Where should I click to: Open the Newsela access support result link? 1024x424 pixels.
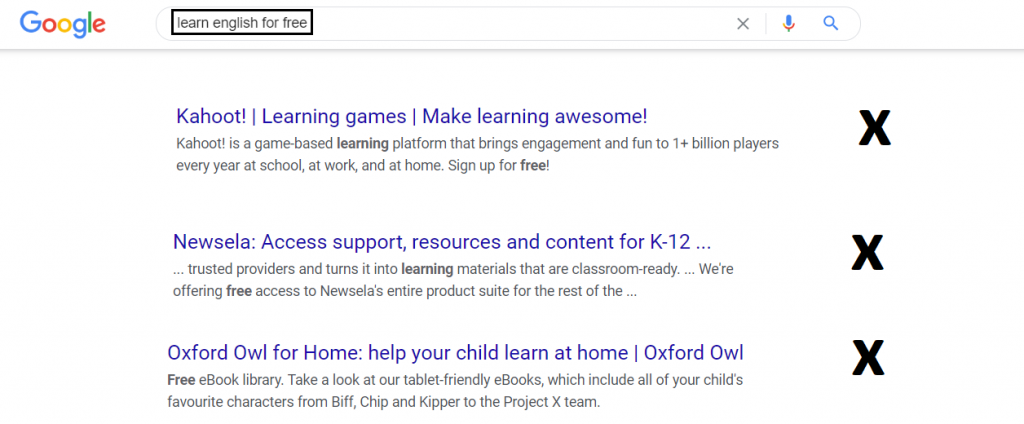click(x=442, y=242)
